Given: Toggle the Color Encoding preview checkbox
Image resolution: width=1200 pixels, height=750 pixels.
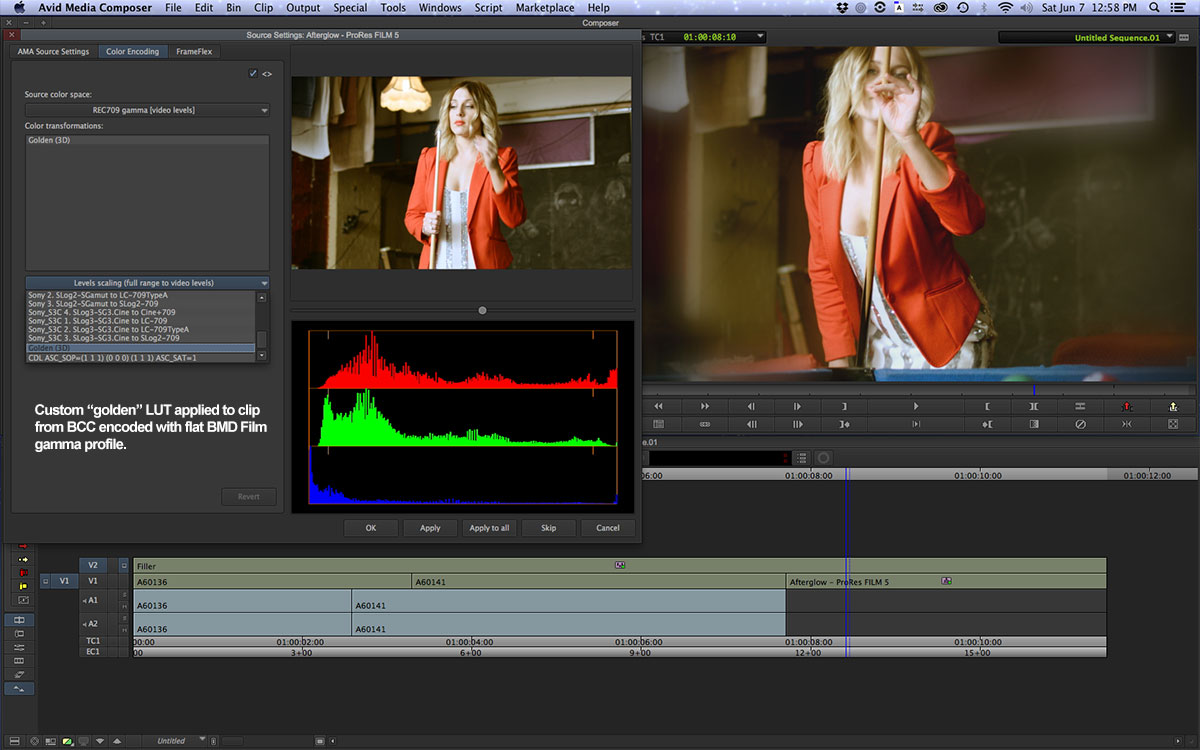Looking at the screenshot, I should click(x=253, y=73).
